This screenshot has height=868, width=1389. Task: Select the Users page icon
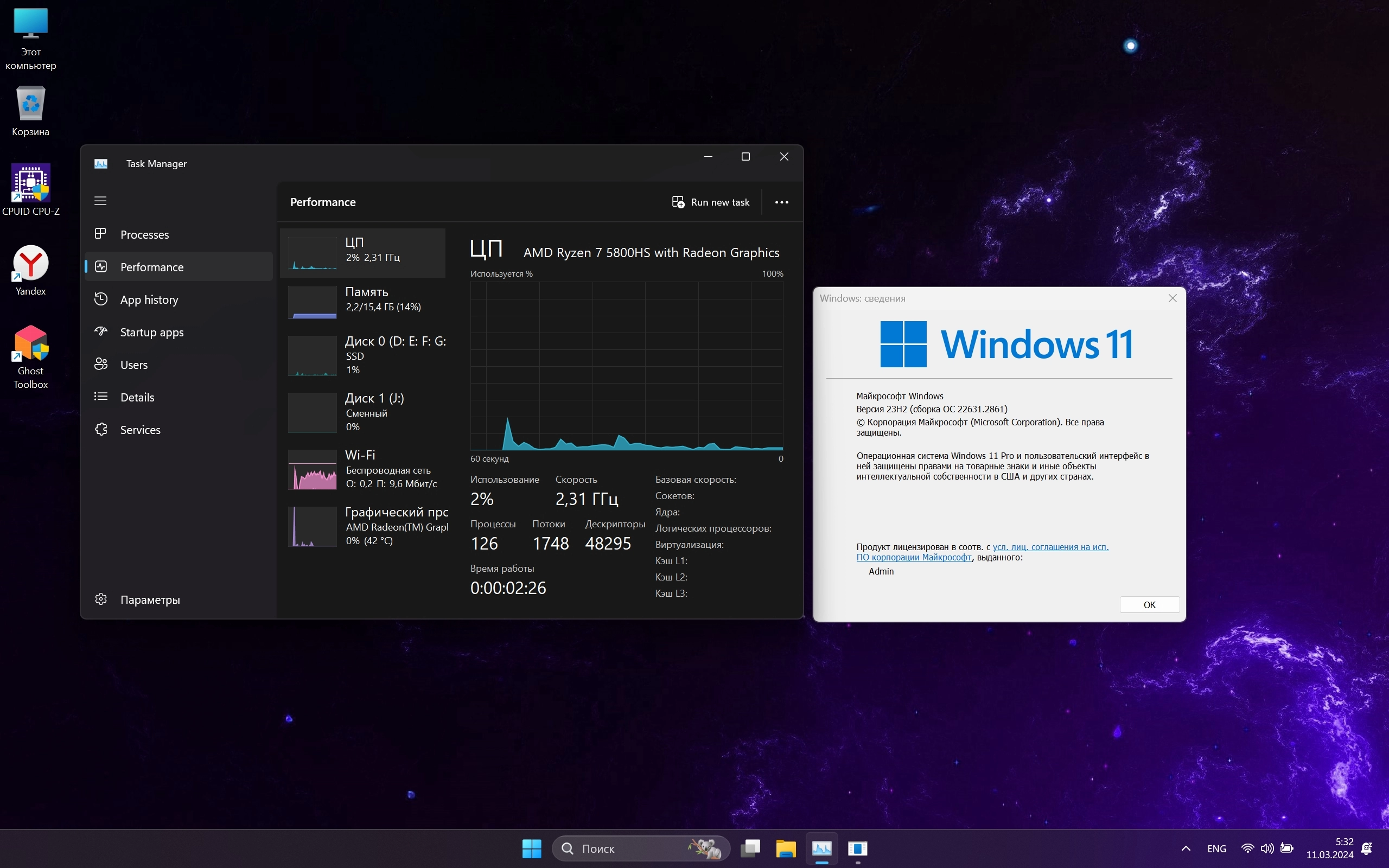pos(101,365)
